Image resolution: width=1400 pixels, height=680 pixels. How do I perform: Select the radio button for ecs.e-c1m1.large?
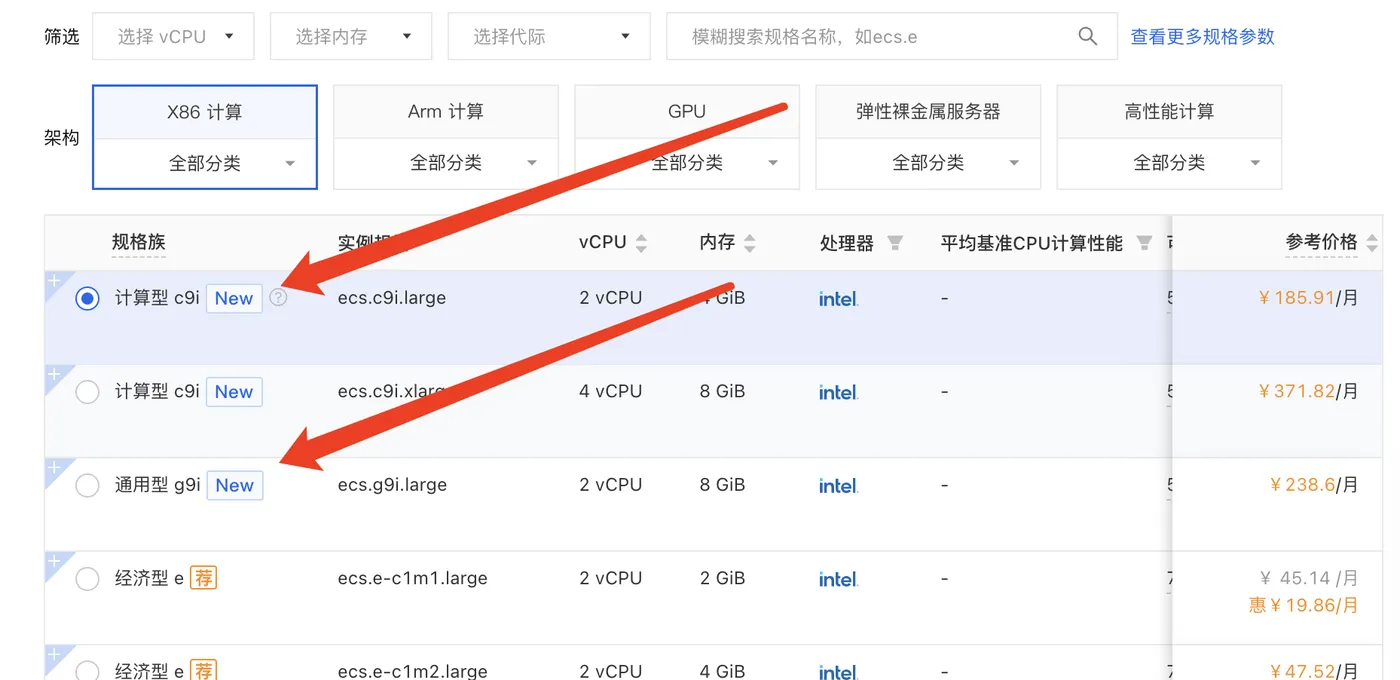(x=87, y=578)
